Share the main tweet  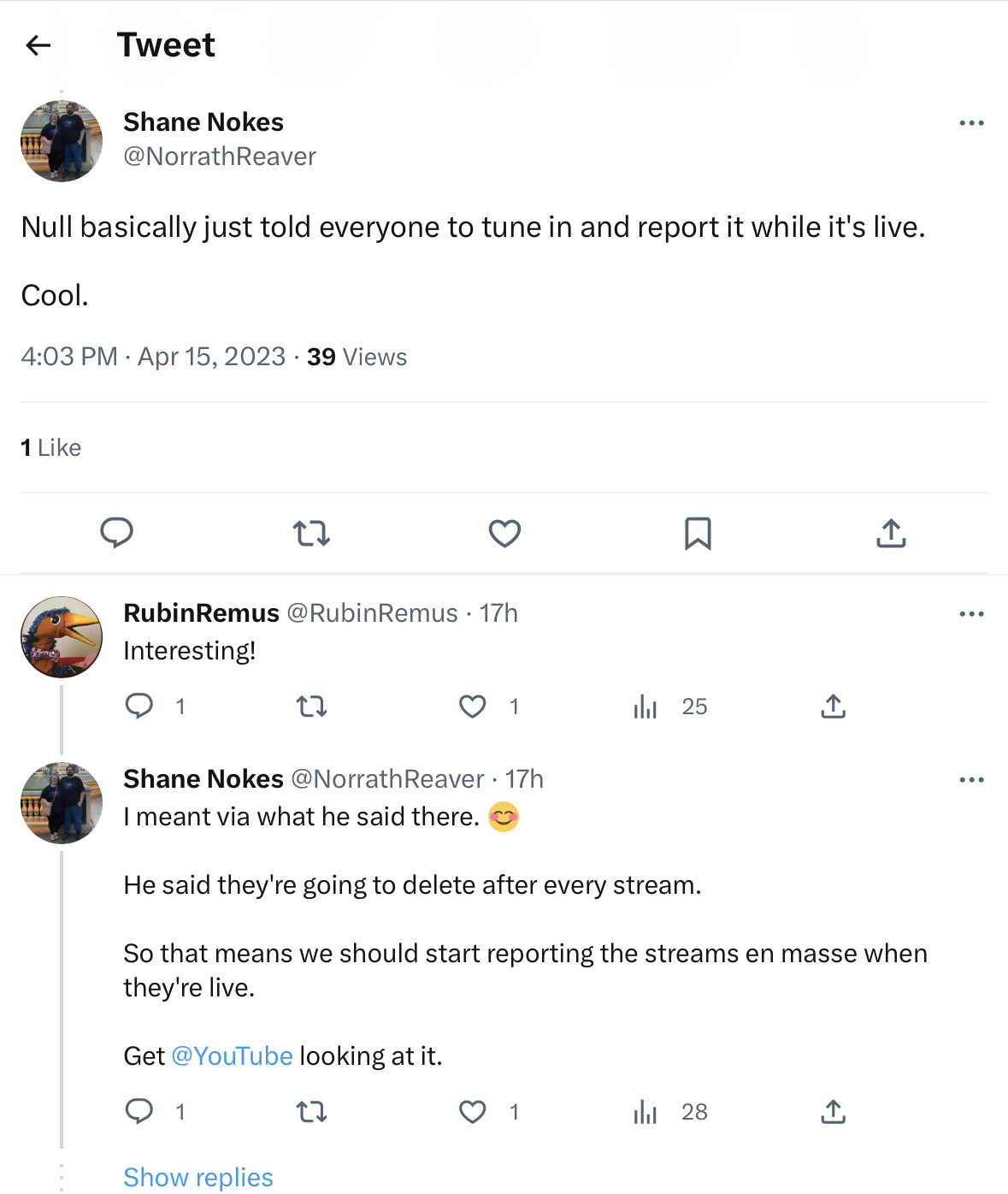[x=891, y=534]
